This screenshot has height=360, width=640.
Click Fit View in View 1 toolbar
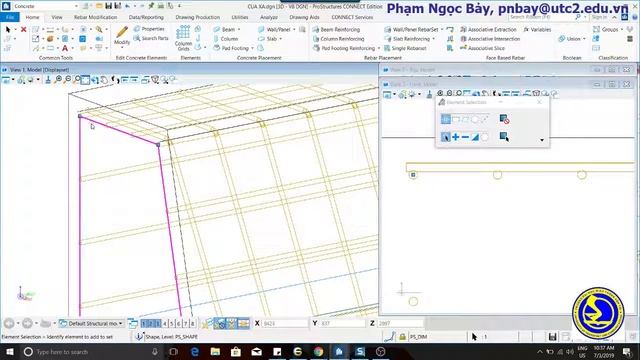(x=85, y=80)
